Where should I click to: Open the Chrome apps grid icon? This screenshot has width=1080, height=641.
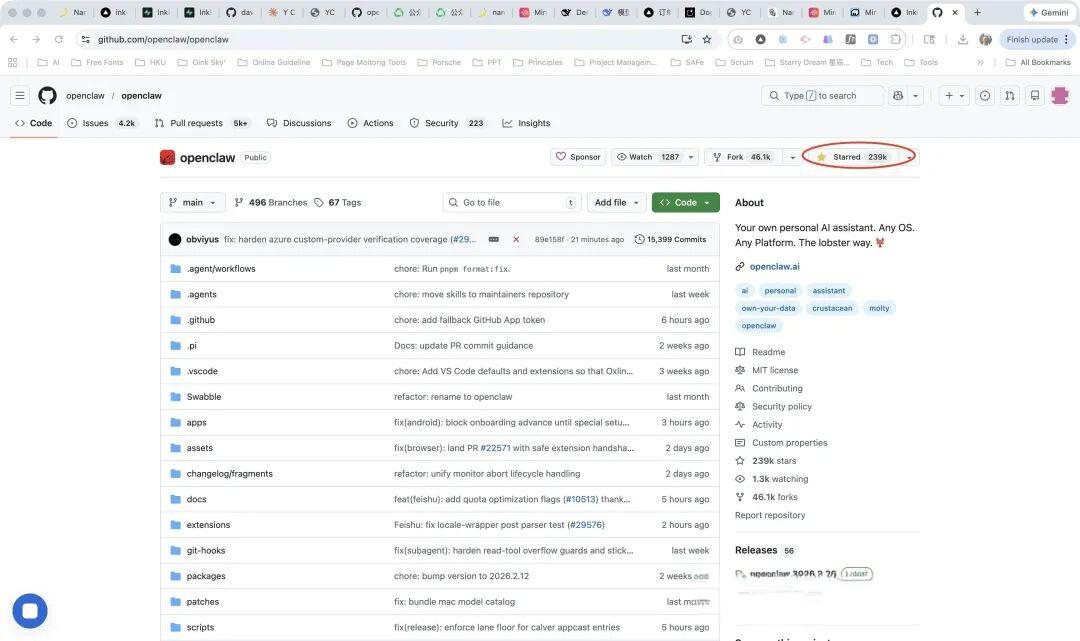tap(12, 62)
